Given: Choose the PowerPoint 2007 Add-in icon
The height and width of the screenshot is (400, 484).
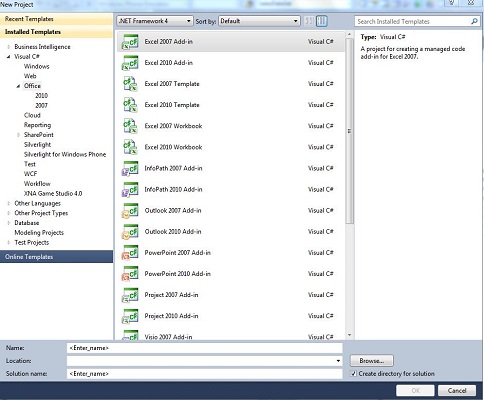Looking at the screenshot, I should click(x=130, y=253).
